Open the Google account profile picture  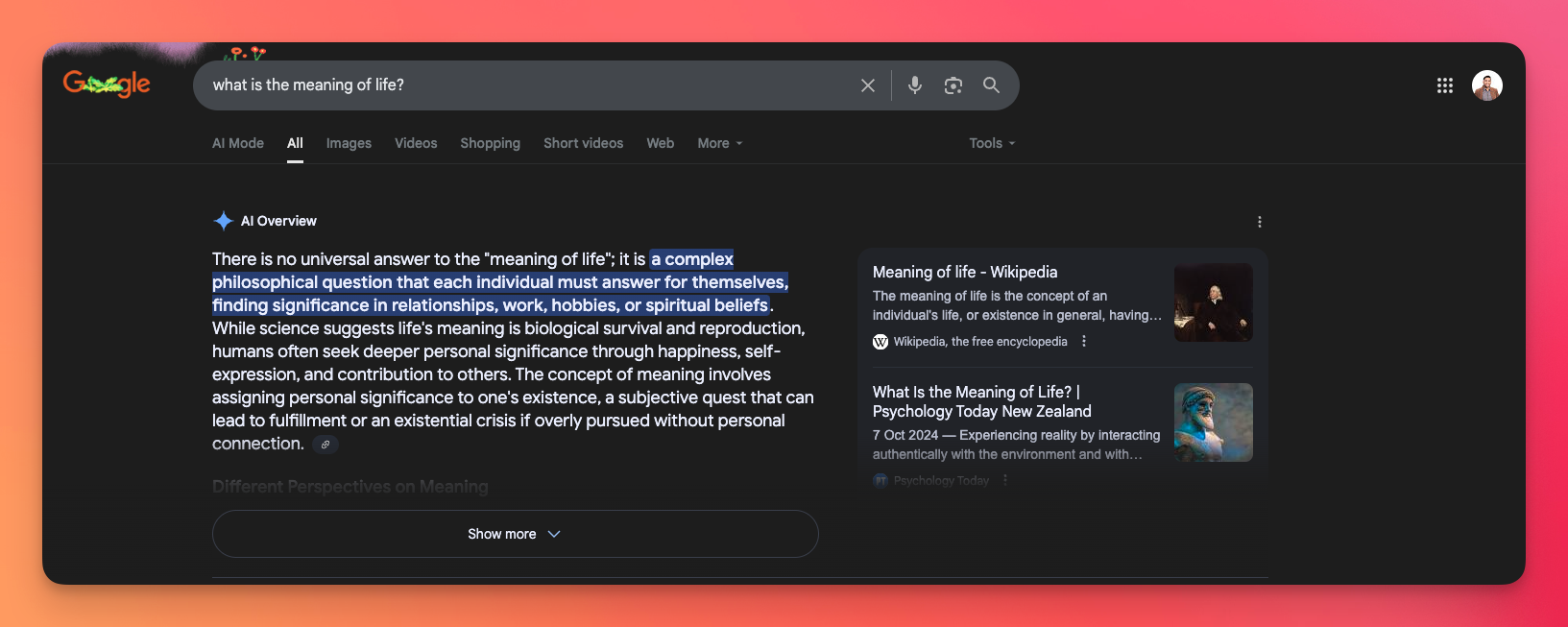tap(1487, 85)
